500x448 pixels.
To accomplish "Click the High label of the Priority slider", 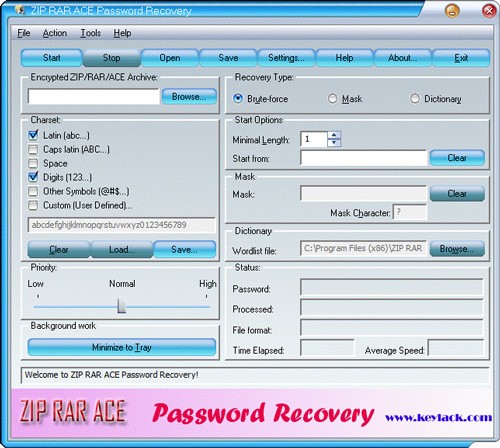I will point(208,284).
